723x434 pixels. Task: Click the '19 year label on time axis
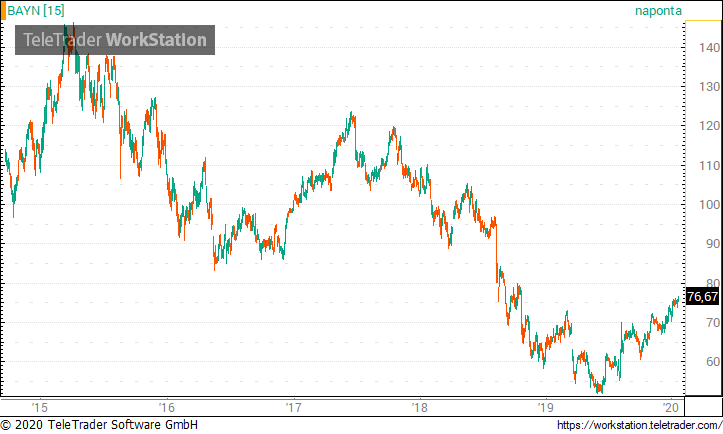pyautogui.click(x=546, y=408)
